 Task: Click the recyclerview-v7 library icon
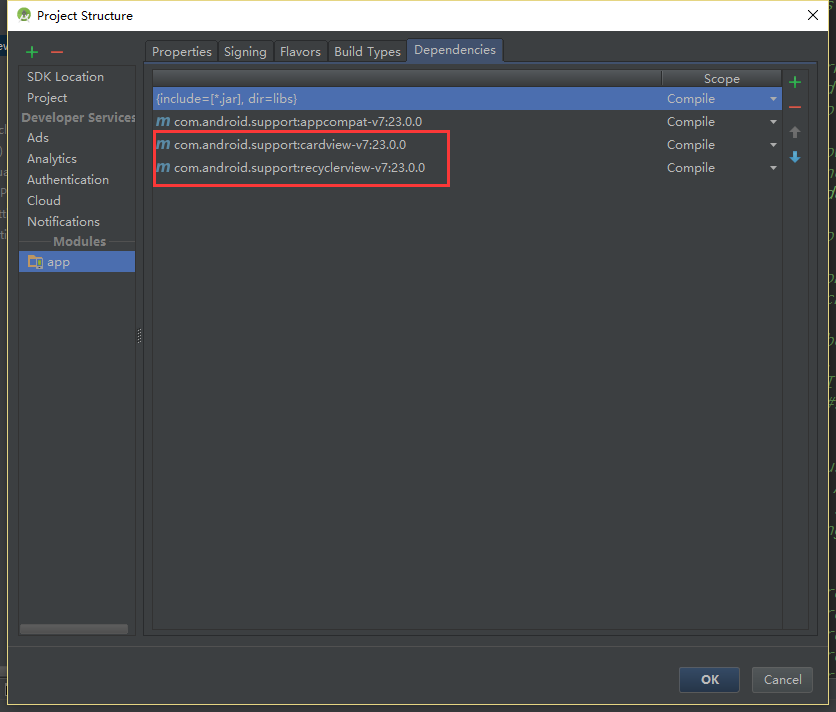[x=163, y=168]
